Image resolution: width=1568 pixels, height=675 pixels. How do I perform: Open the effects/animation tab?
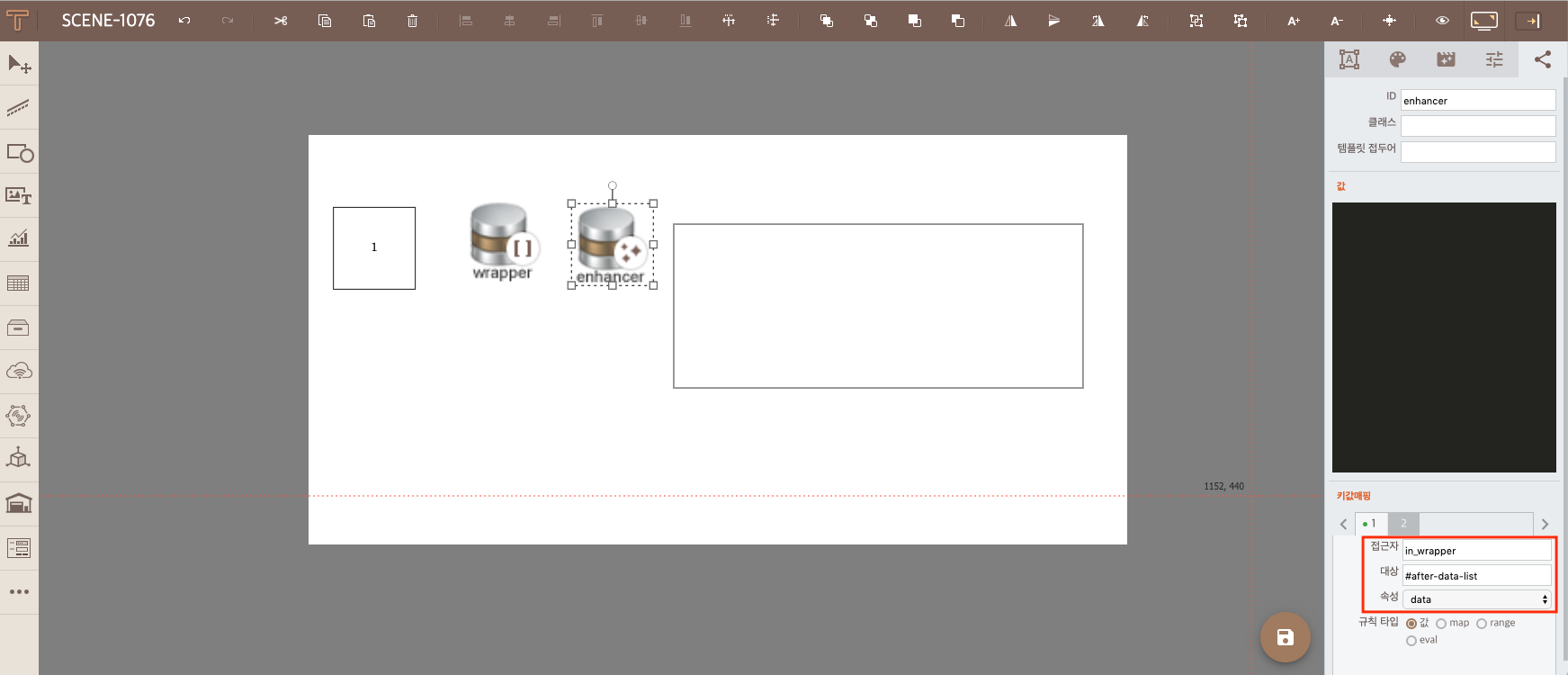[x=1446, y=59]
